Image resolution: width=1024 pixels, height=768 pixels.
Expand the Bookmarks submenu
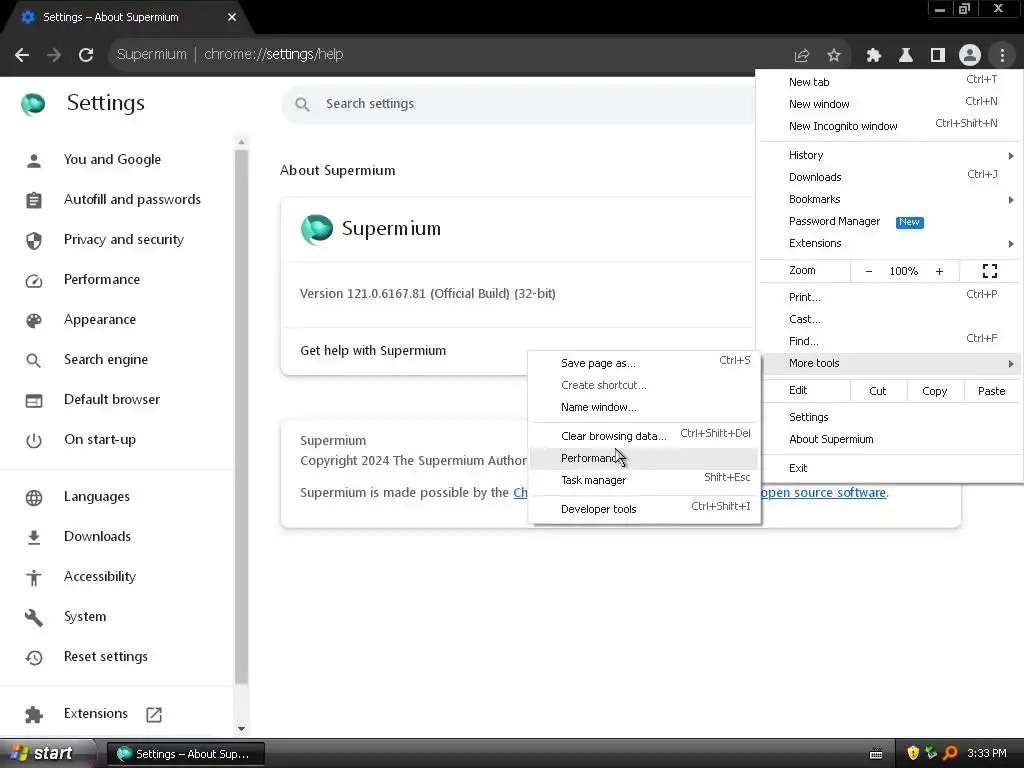click(890, 199)
